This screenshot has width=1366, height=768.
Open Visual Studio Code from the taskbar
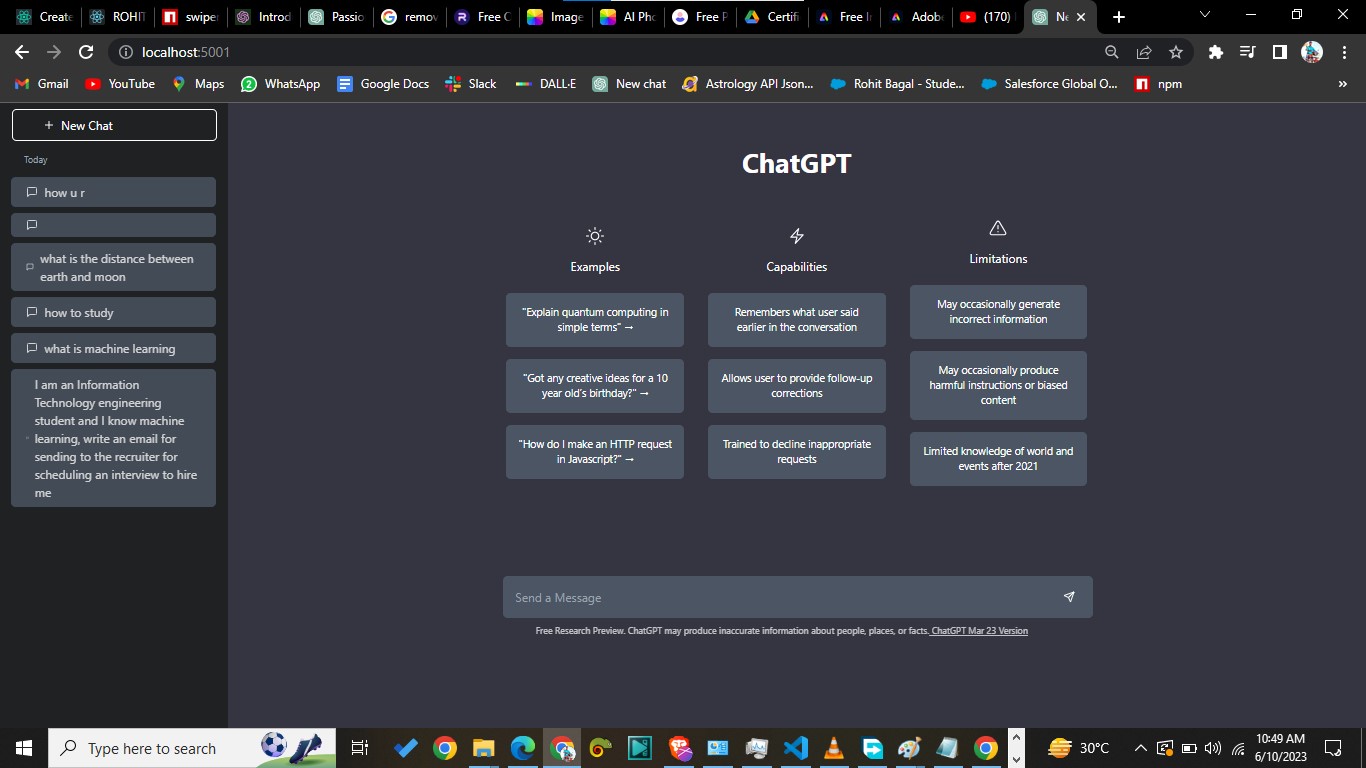[795, 748]
